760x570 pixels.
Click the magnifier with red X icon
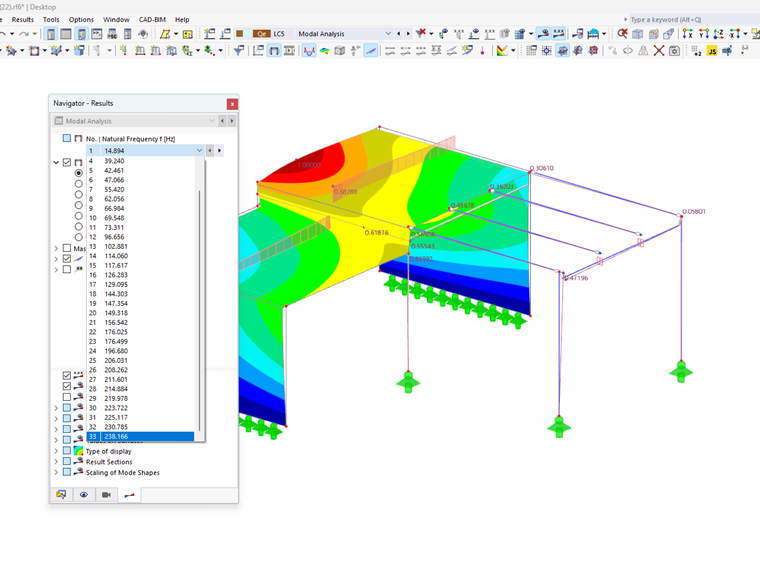click(x=622, y=33)
